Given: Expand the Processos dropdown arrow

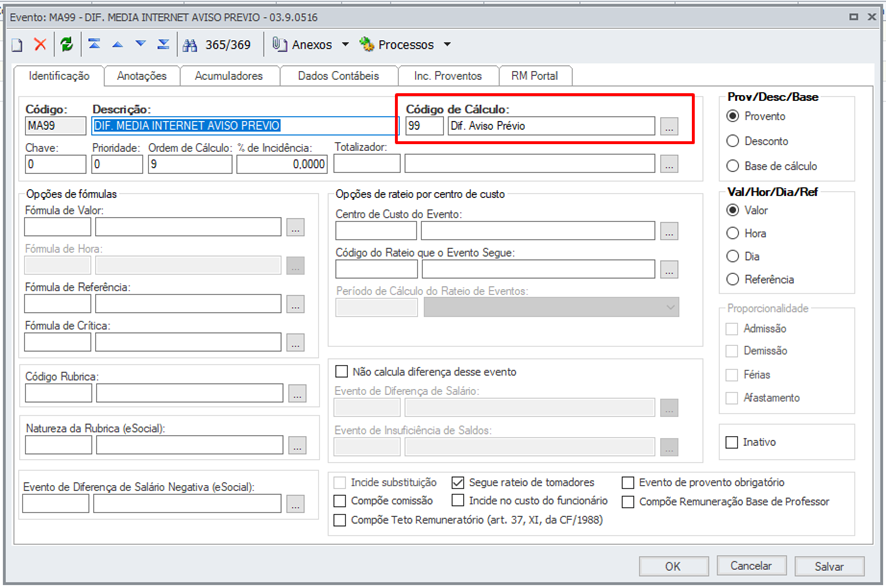Looking at the screenshot, I should 447,45.
